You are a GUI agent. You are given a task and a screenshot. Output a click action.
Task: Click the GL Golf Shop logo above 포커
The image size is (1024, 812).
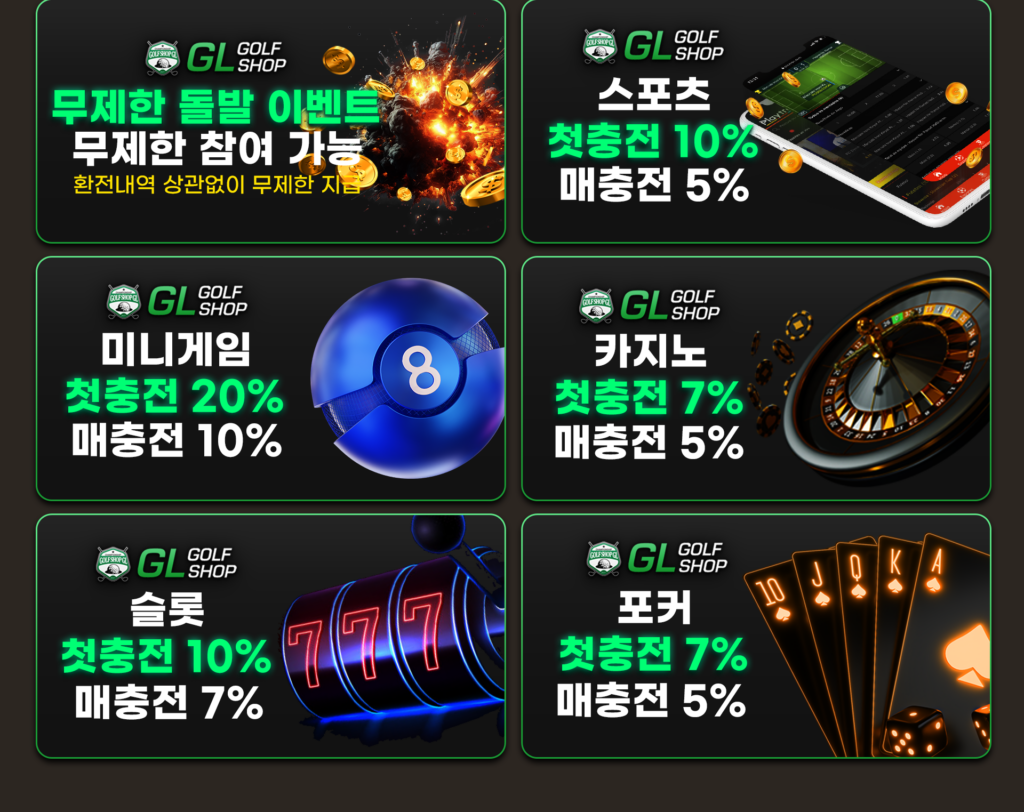[656, 559]
